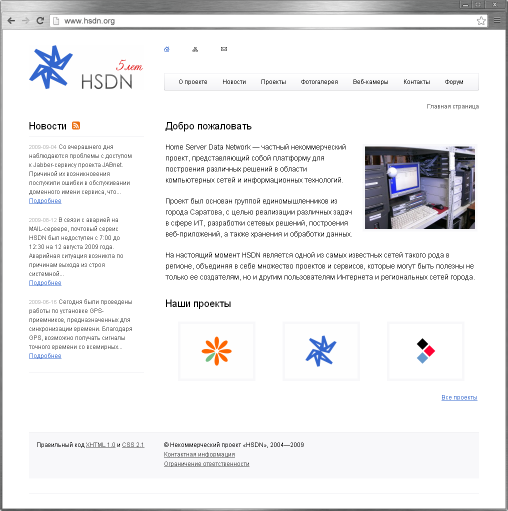
Task: Follow 'Подробнее' link under first news item
Action: click(x=45, y=201)
